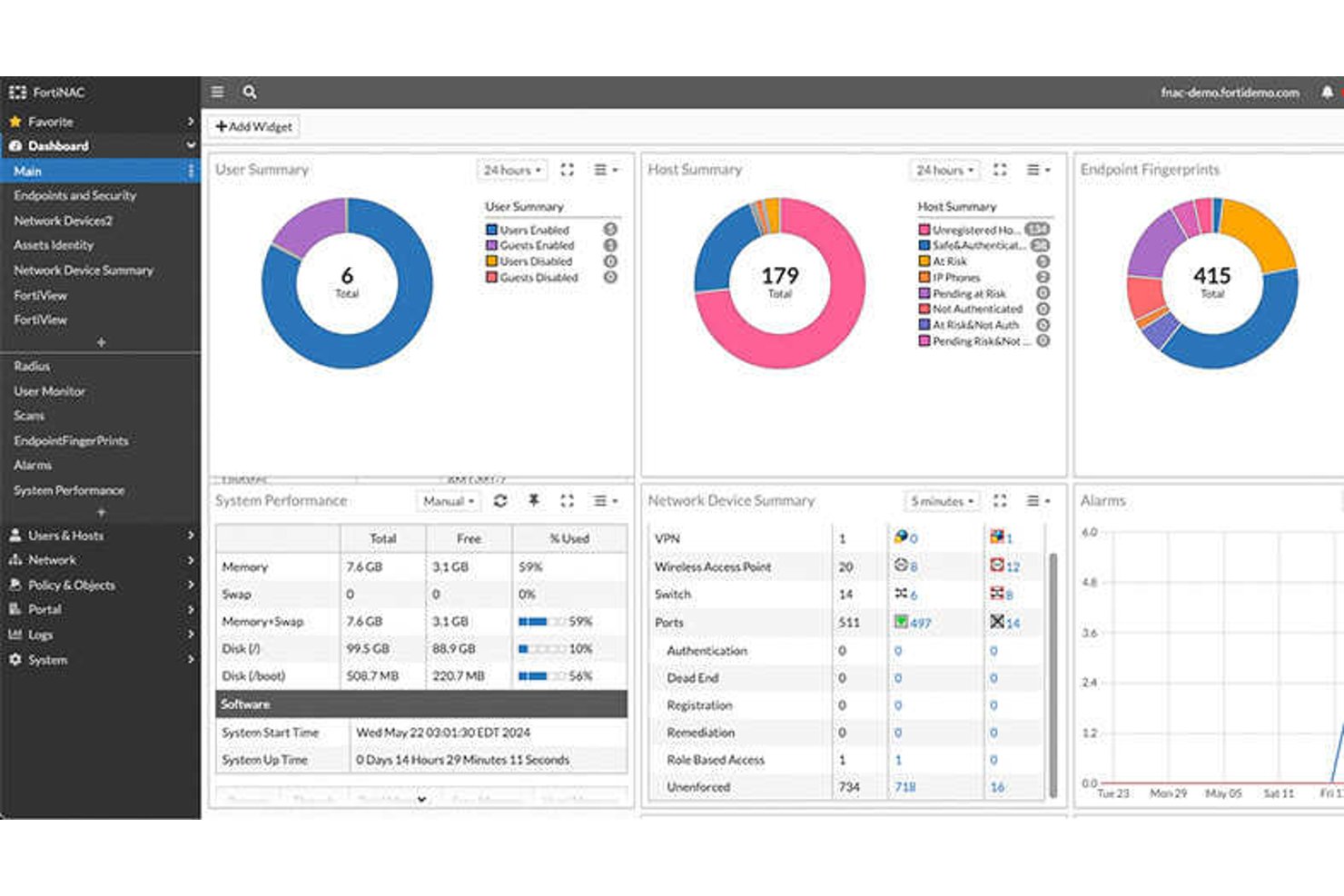1344x896 pixels.
Task: Click the Network sidebar icon
Action: 15,559
